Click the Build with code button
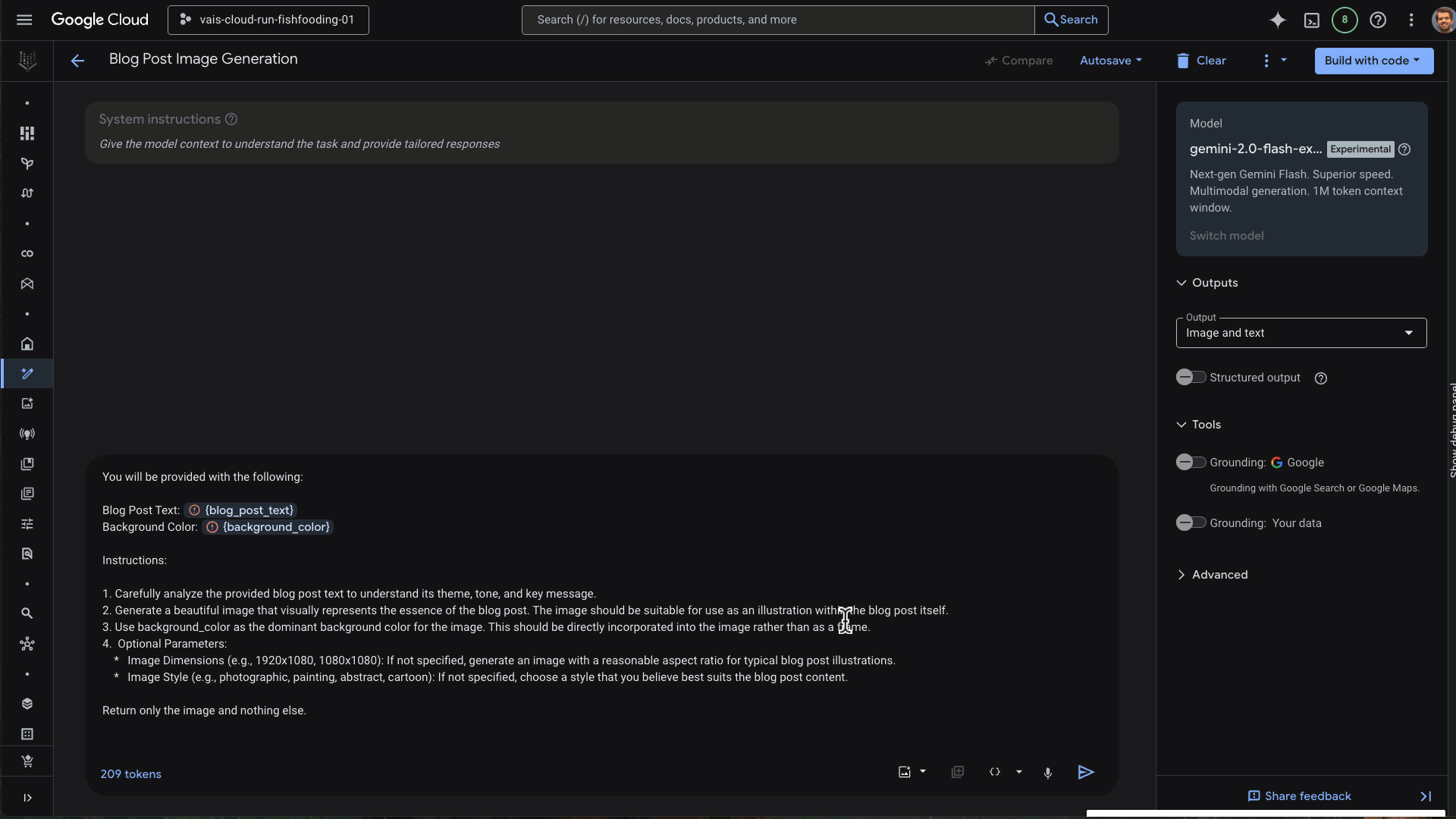Image resolution: width=1456 pixels, height=819 pixels. tap(1373, 61)
